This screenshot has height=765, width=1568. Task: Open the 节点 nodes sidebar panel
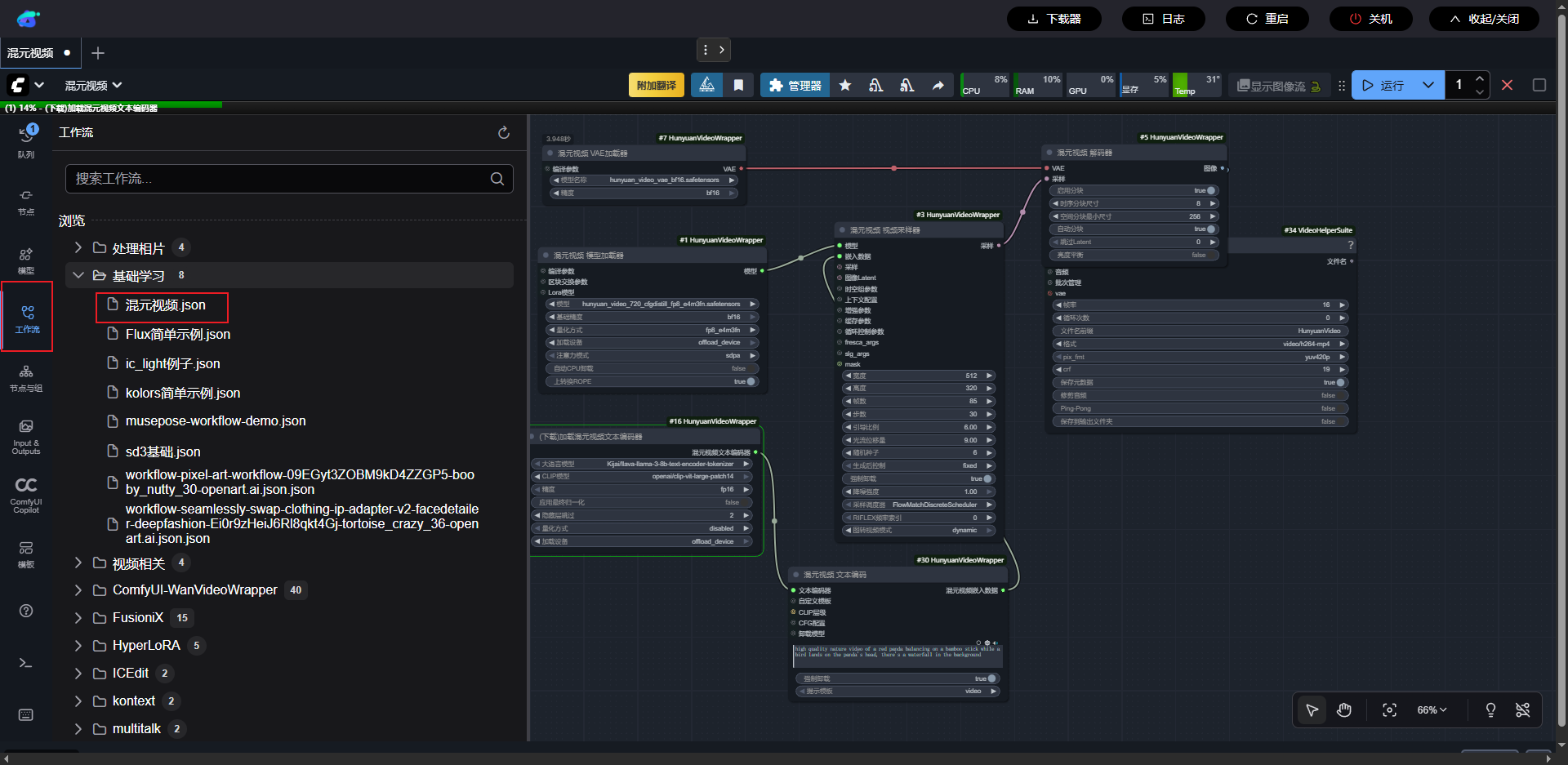[x=26, y=202]
